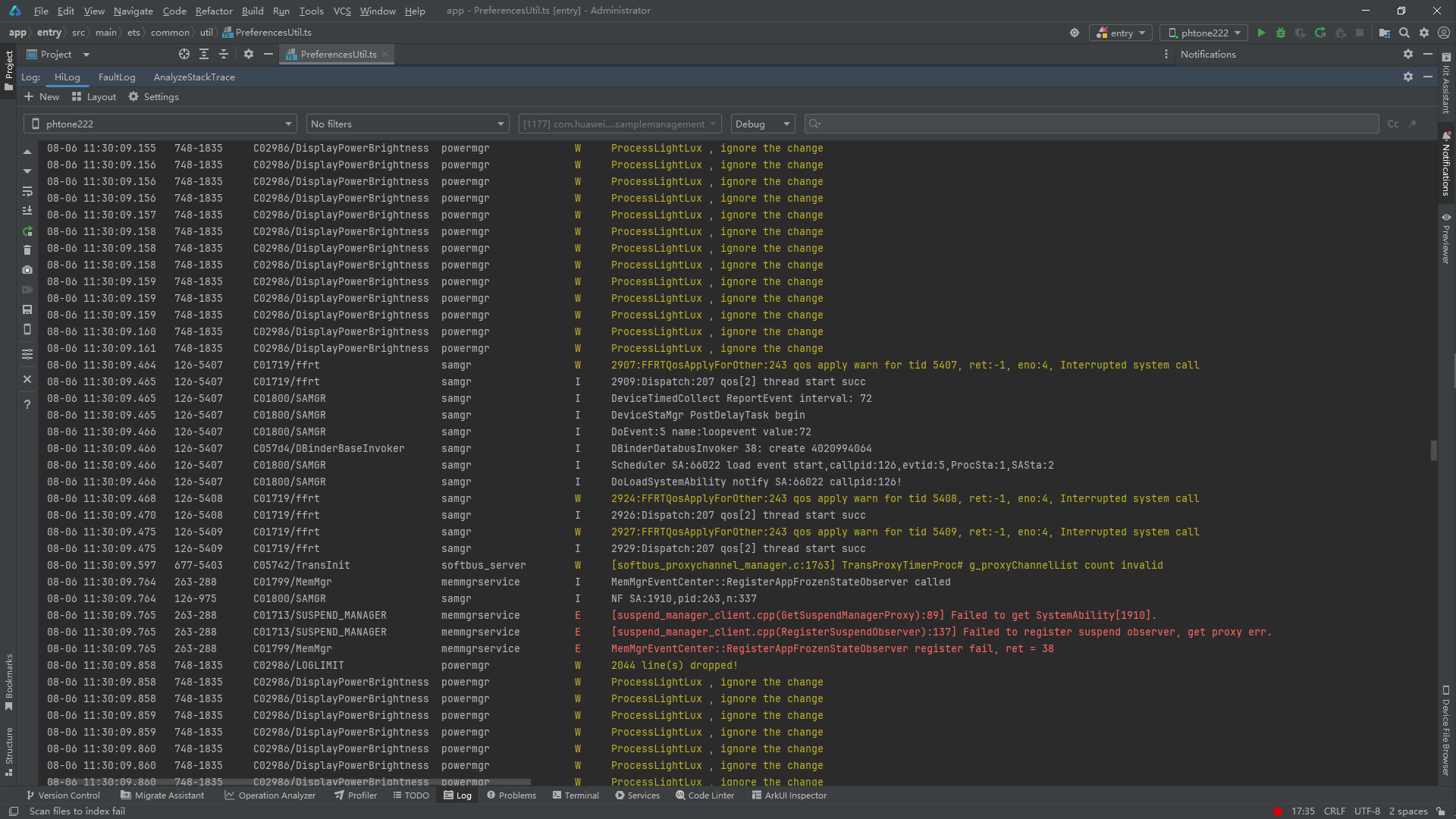Click the device phone icon in log sidebar
This screenshot has width=1456, height=819.
pos(27,329)
